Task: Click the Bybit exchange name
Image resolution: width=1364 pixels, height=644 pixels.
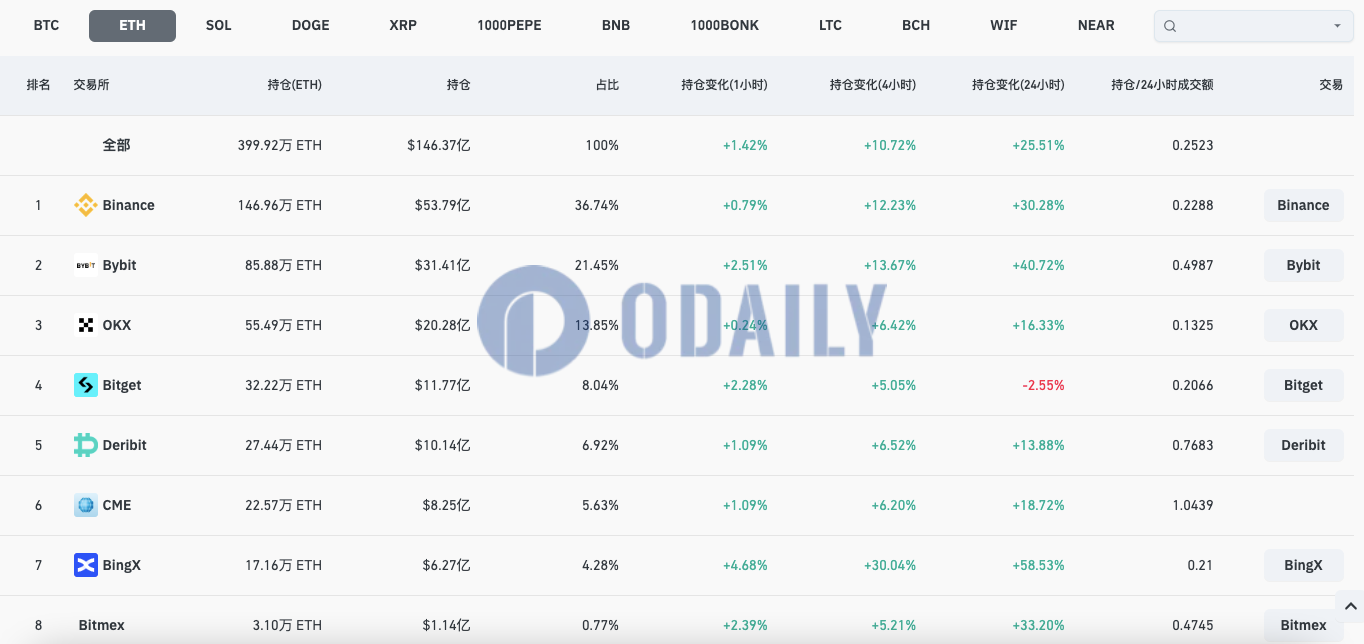Action: [119, 265]
